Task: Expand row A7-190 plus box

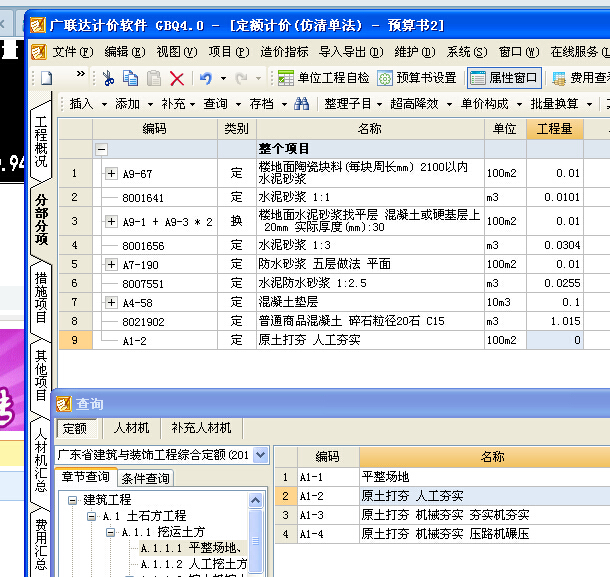Action: [x=111, y=265]
